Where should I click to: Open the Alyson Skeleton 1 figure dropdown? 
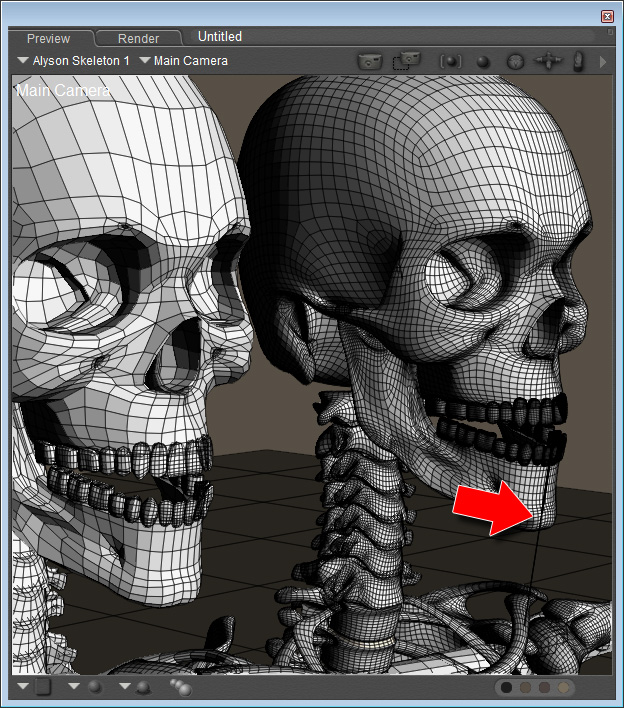73,61
